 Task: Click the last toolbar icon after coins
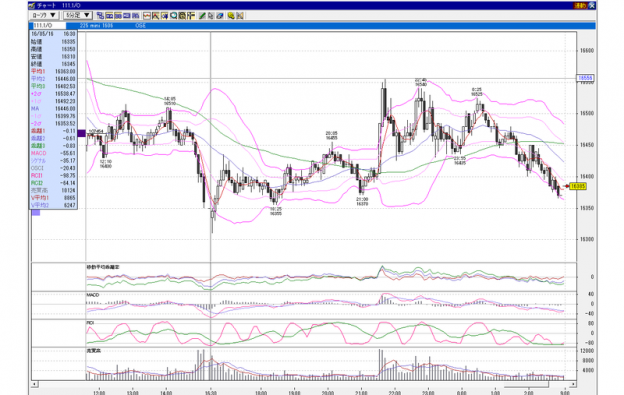[240, 16]
